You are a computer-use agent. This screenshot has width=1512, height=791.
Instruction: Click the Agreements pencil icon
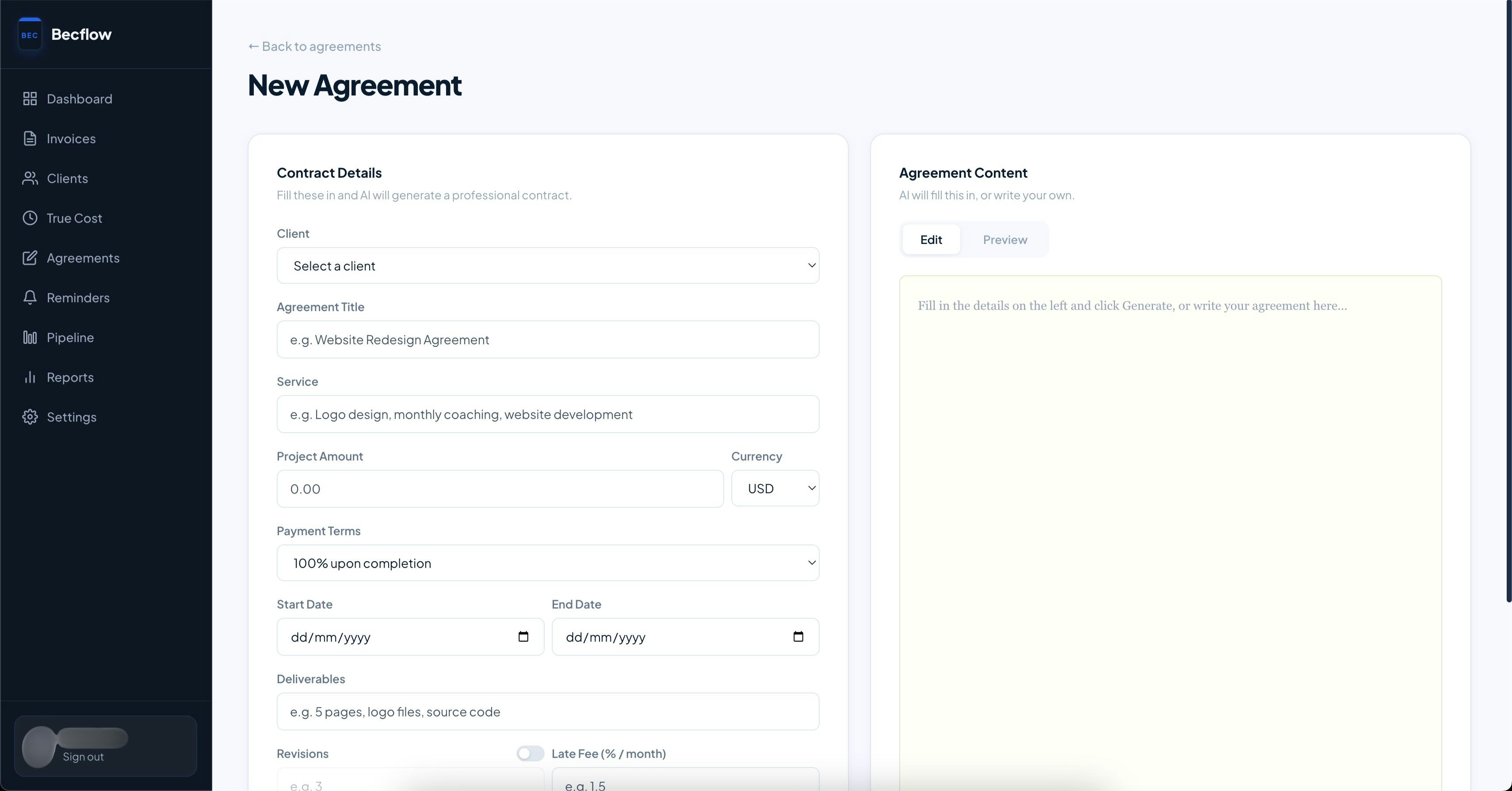pos(30,258)
